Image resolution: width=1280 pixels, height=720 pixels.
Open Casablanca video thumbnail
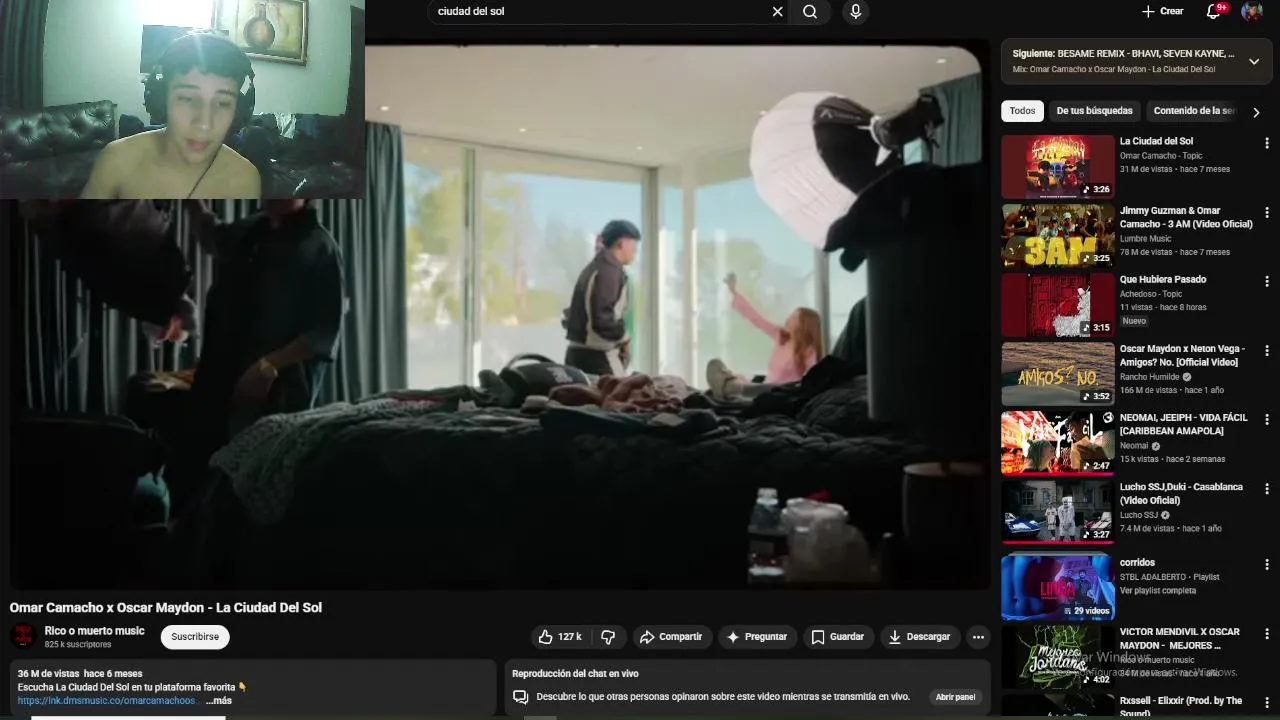pyautogui.click(x=1057, y=512)
